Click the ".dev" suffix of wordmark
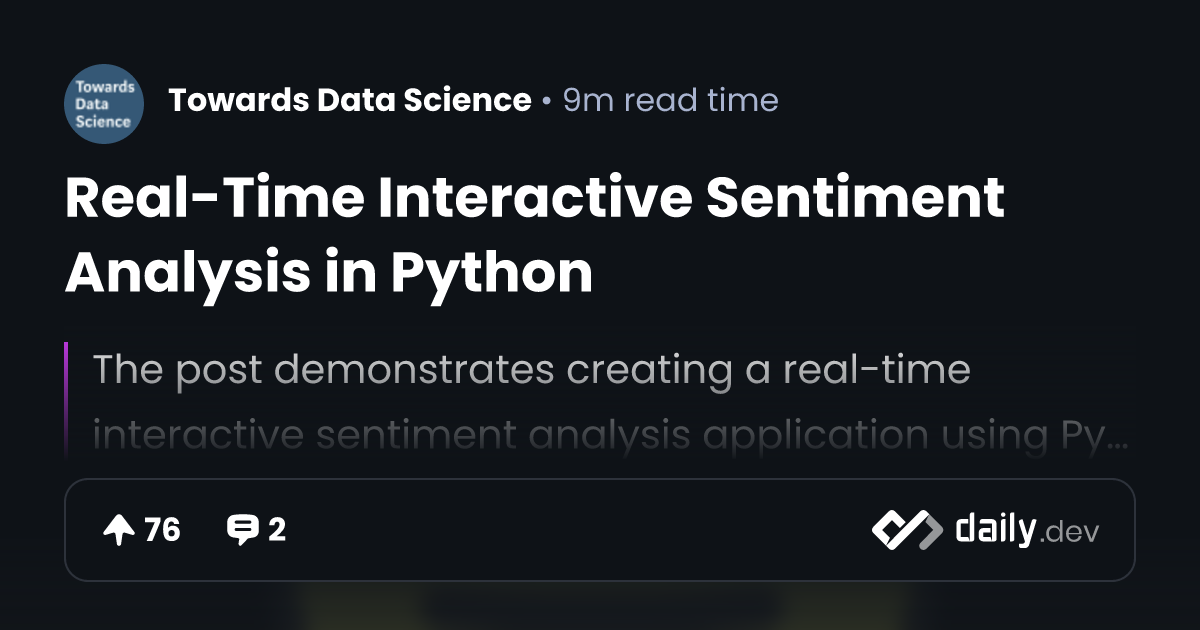This screenshot has height=630, width=1200. pos(1069,533)
